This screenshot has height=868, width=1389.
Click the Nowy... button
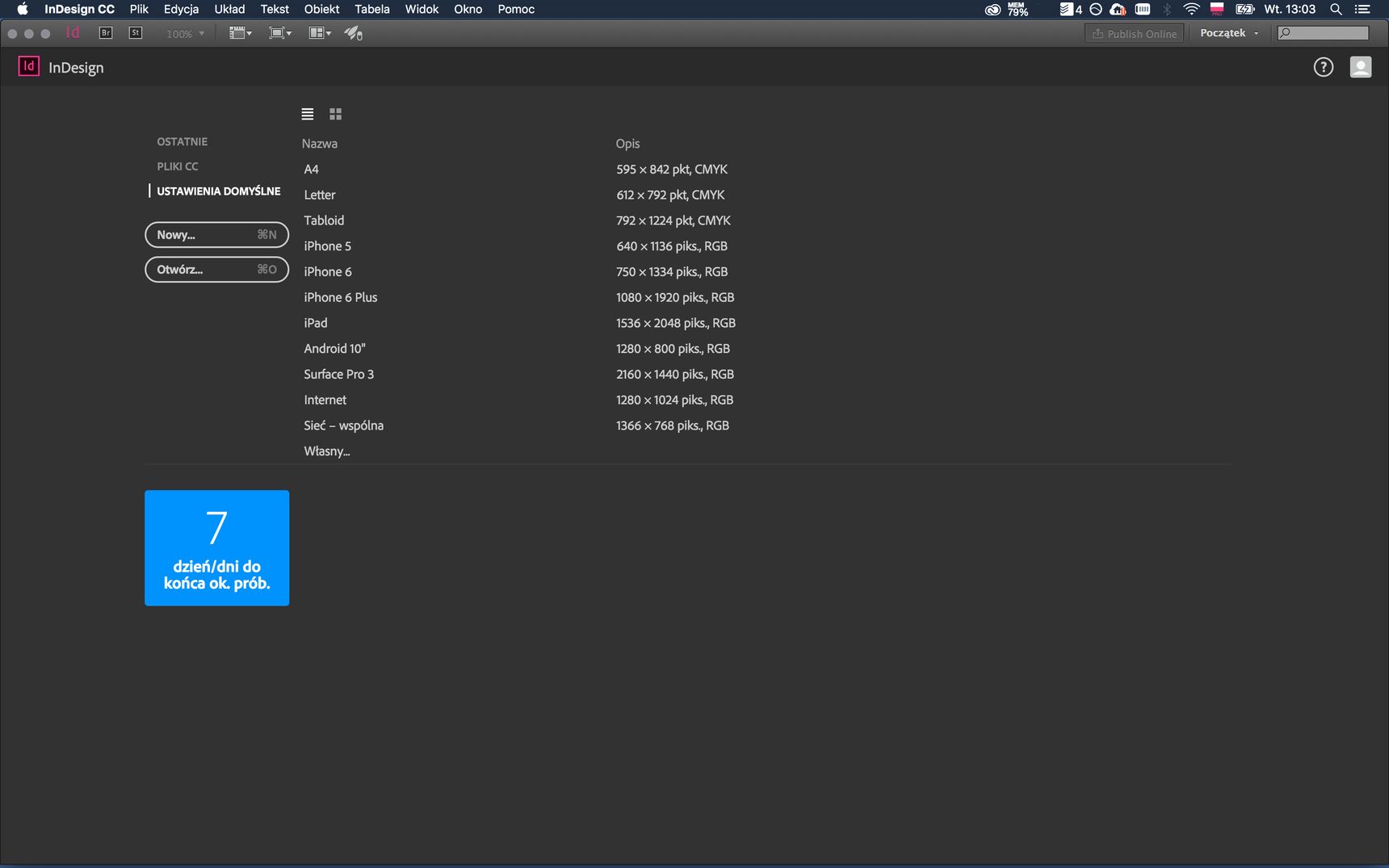coord(216,235)
